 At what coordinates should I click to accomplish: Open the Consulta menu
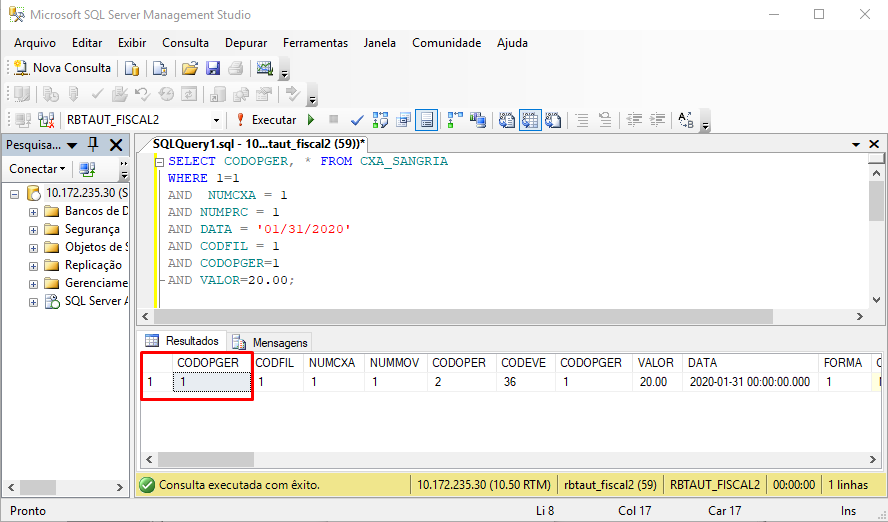[x=185, y=43]
